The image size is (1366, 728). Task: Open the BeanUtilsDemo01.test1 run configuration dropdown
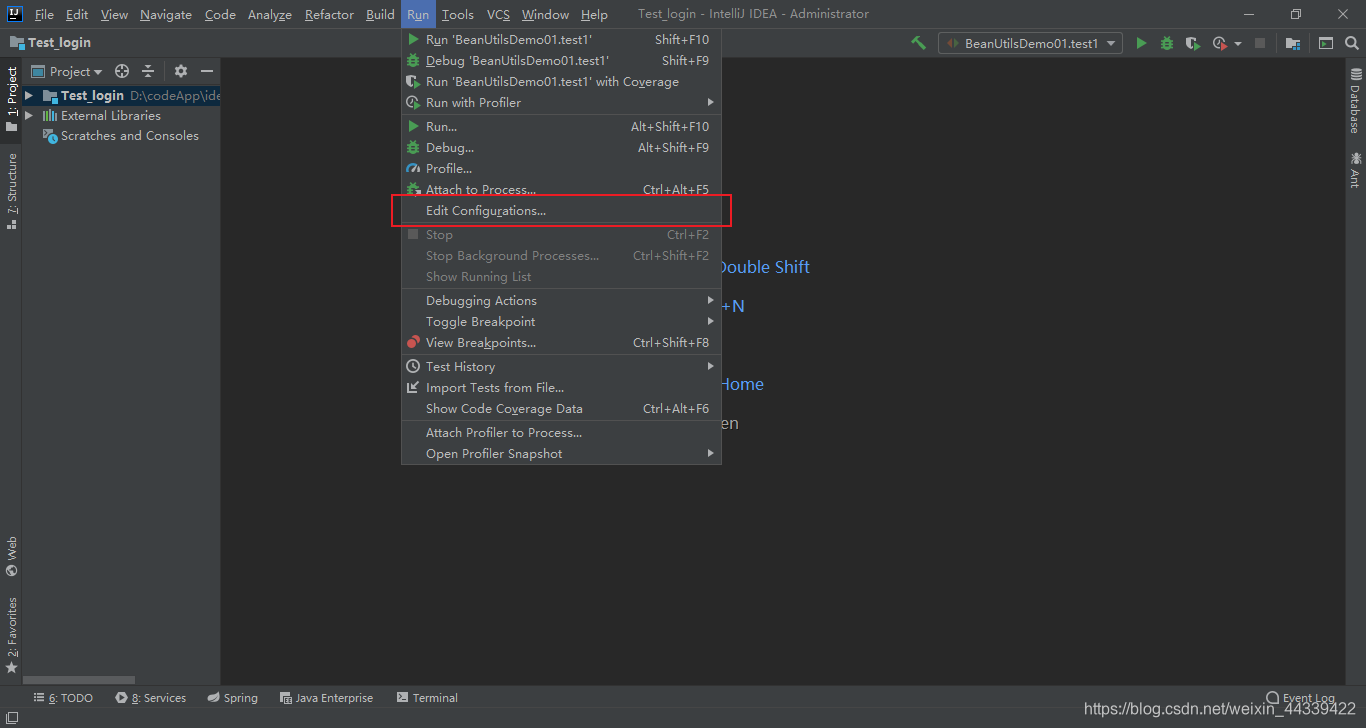[1030, 43]
